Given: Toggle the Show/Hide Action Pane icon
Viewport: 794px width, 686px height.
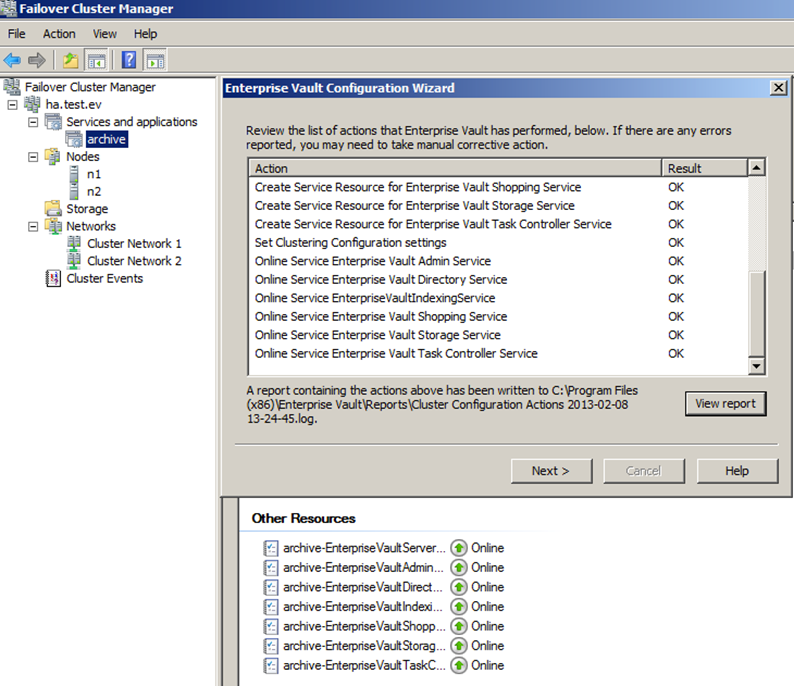Looking at the screenshot, I should [155, 60].
